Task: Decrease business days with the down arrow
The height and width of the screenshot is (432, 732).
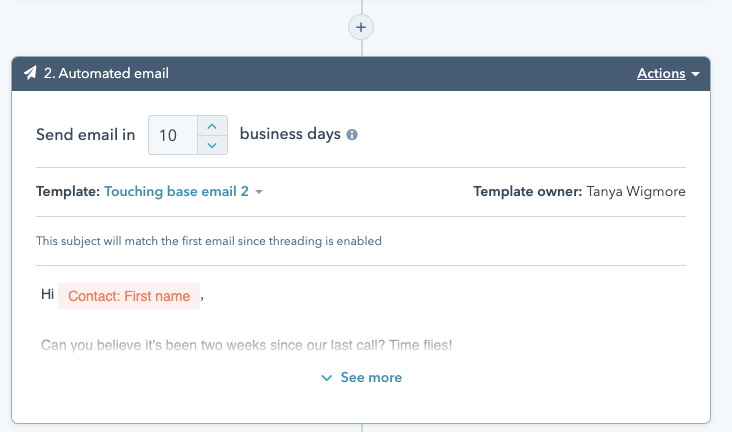Action: (x=212, y=145)
